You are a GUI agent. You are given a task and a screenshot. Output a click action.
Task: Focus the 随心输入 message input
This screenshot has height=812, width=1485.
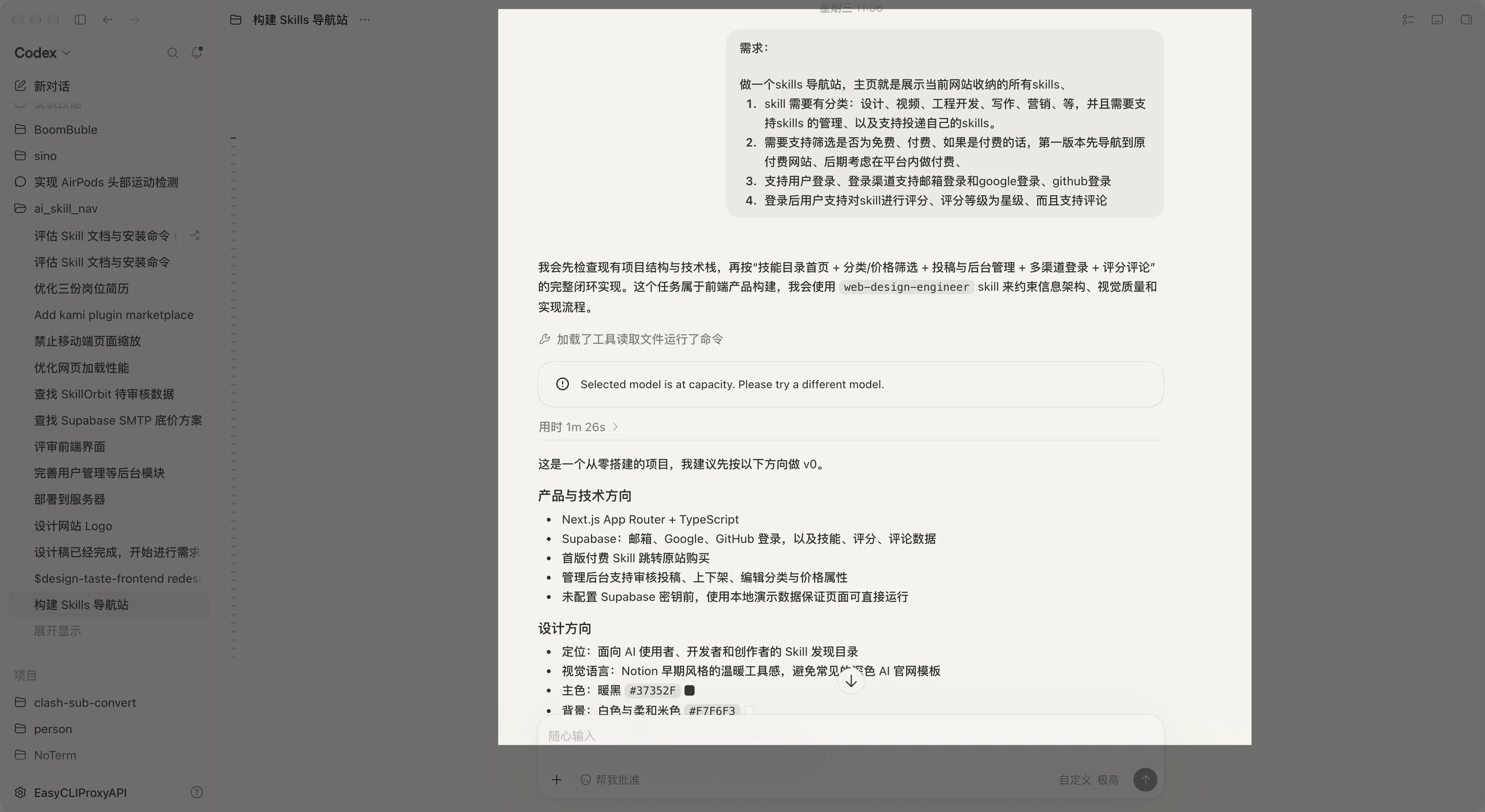click(851, 736)
